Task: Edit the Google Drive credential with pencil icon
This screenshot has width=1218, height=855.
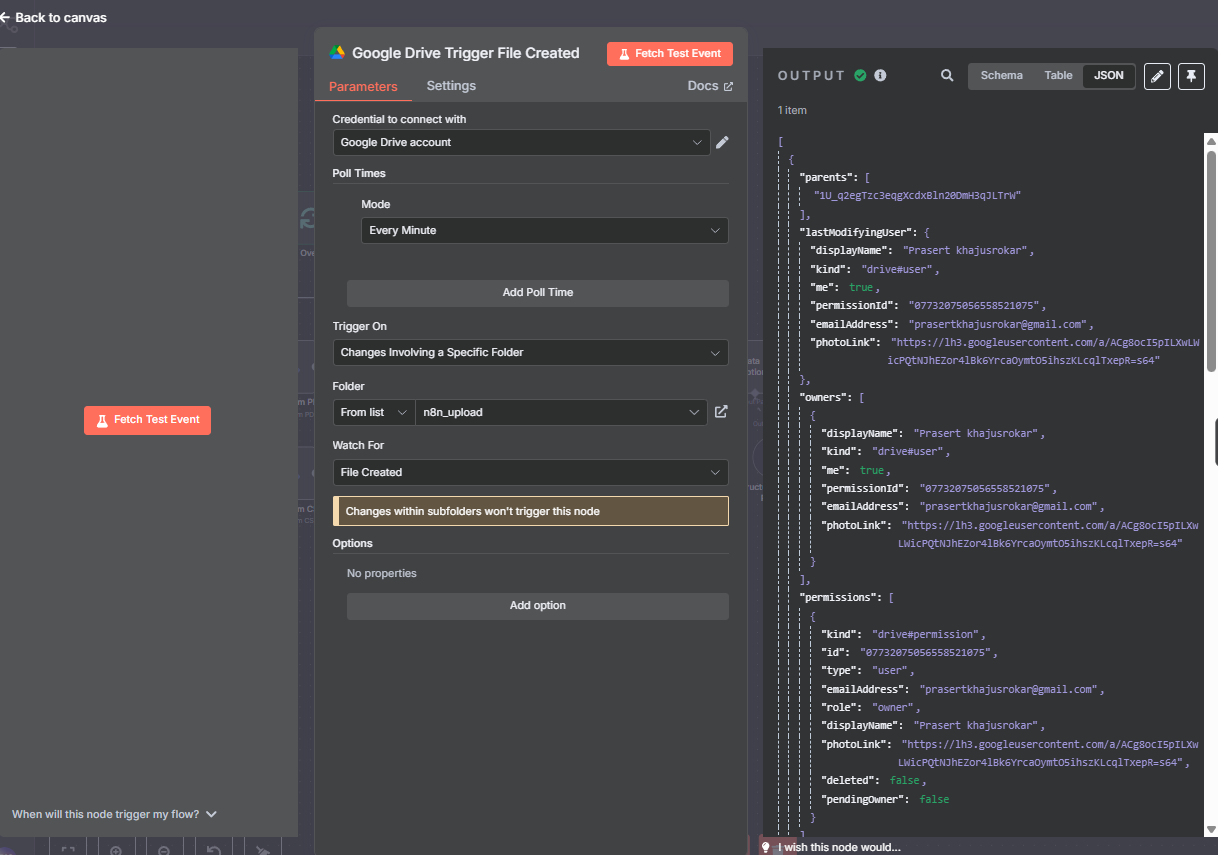Action: point(722,143)
